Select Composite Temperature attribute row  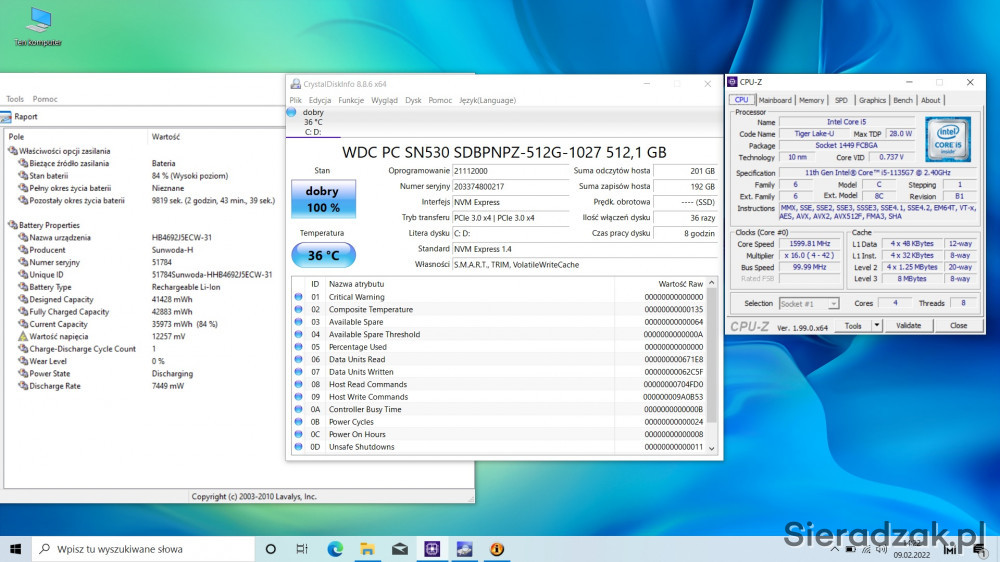pyautogui.click(x=499, y=309)
